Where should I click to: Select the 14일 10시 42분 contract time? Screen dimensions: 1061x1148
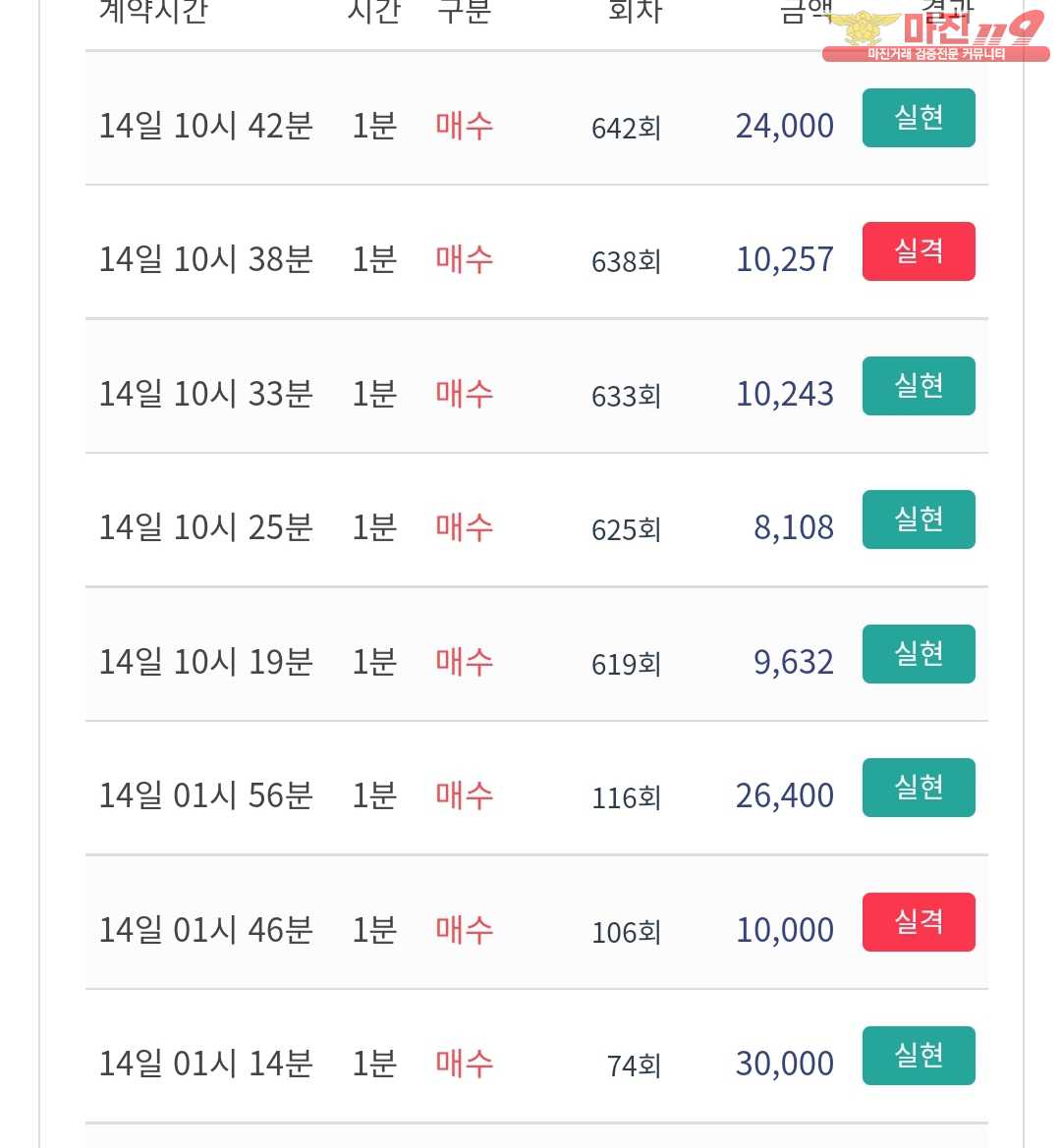(x=206, y=127)
